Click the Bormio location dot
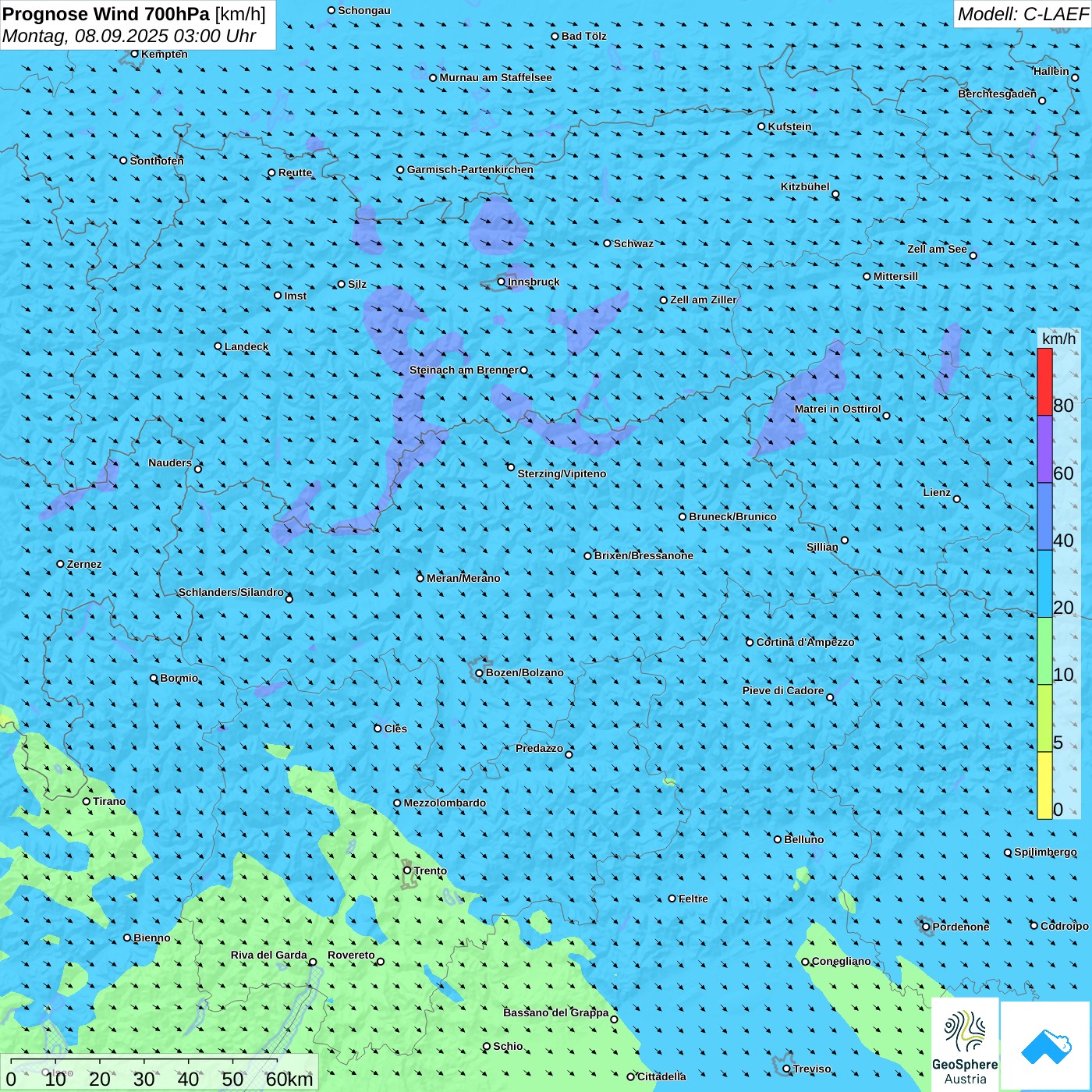The image size is (1092, 1092). 154,678
